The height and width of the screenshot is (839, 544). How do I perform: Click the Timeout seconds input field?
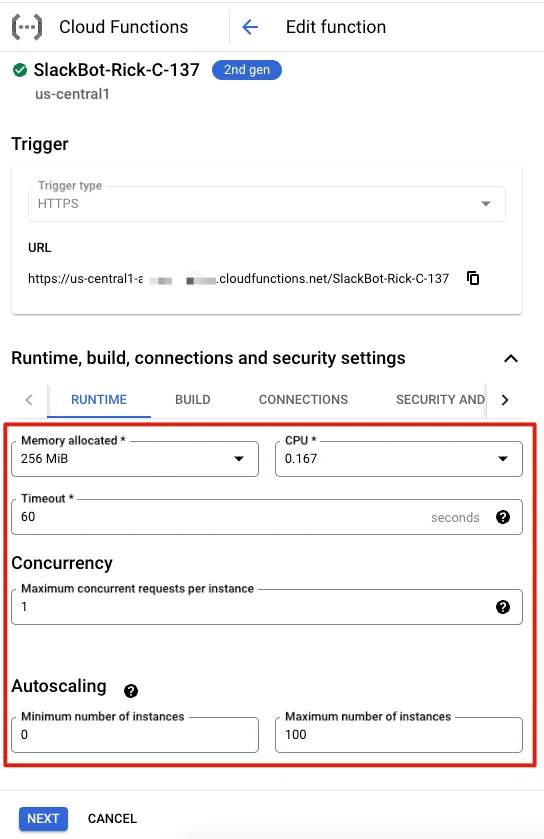tap(267, 517)
